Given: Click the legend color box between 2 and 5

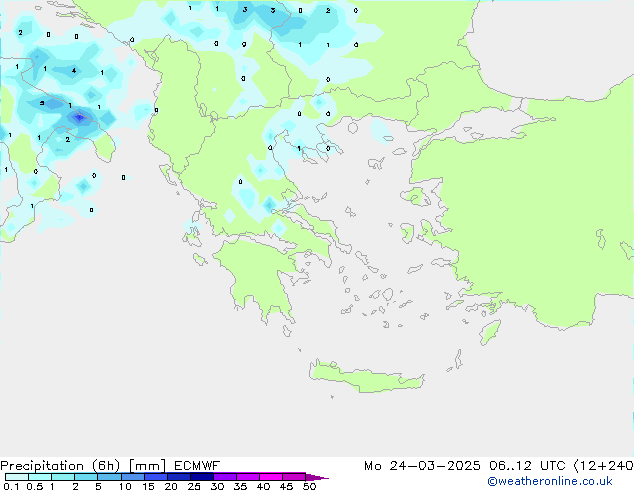Looking at the screenshot, I should click(x=86, y=477).
